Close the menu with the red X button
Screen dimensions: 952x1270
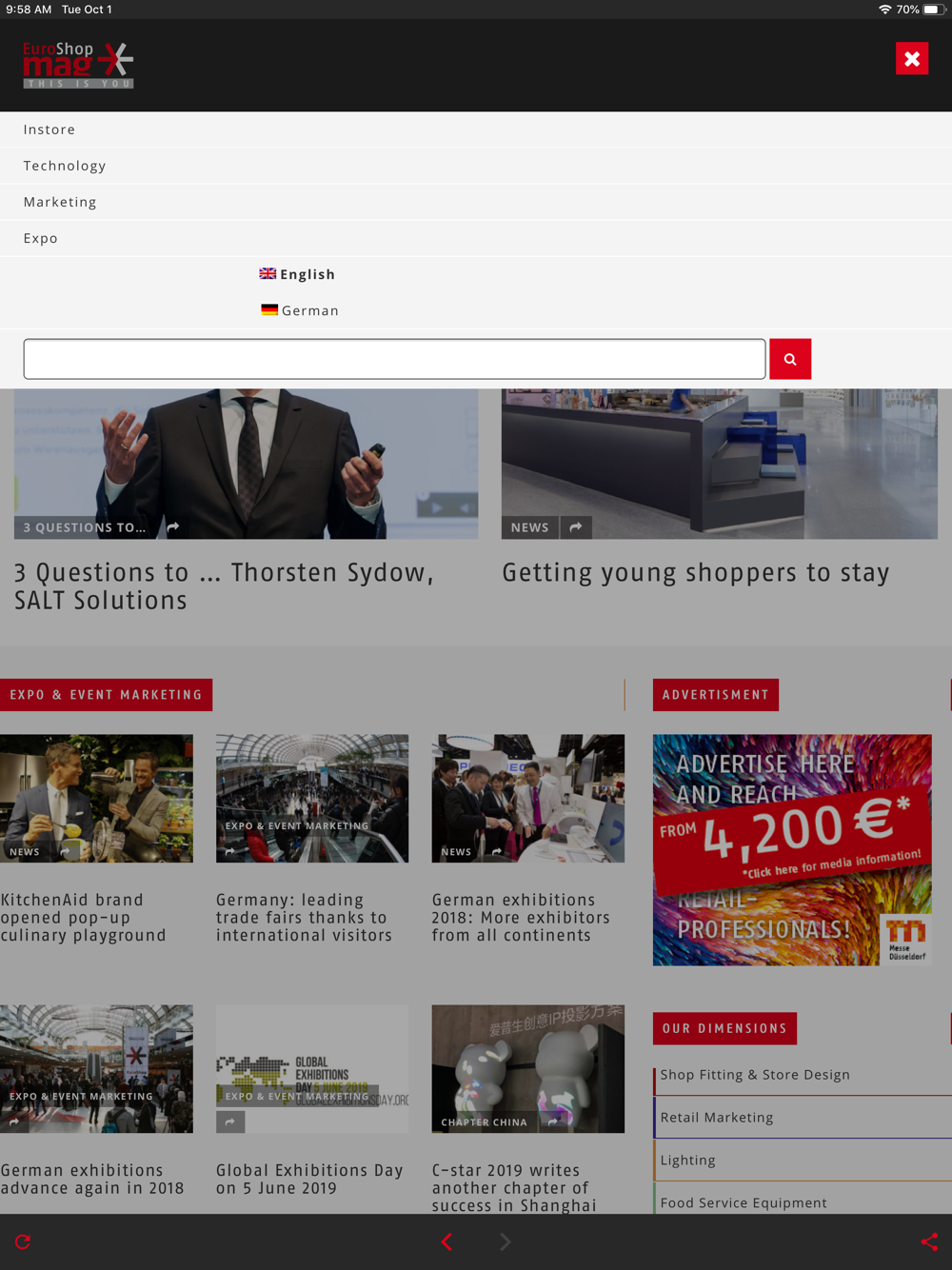(912, 58)
